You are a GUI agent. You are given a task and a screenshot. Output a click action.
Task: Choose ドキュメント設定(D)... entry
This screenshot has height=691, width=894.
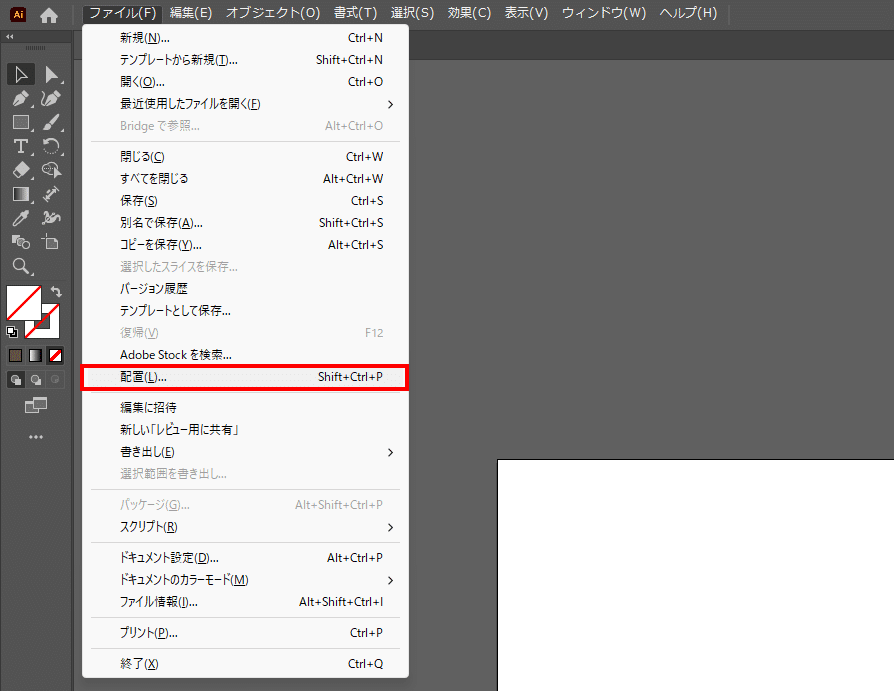click(245, 558)
